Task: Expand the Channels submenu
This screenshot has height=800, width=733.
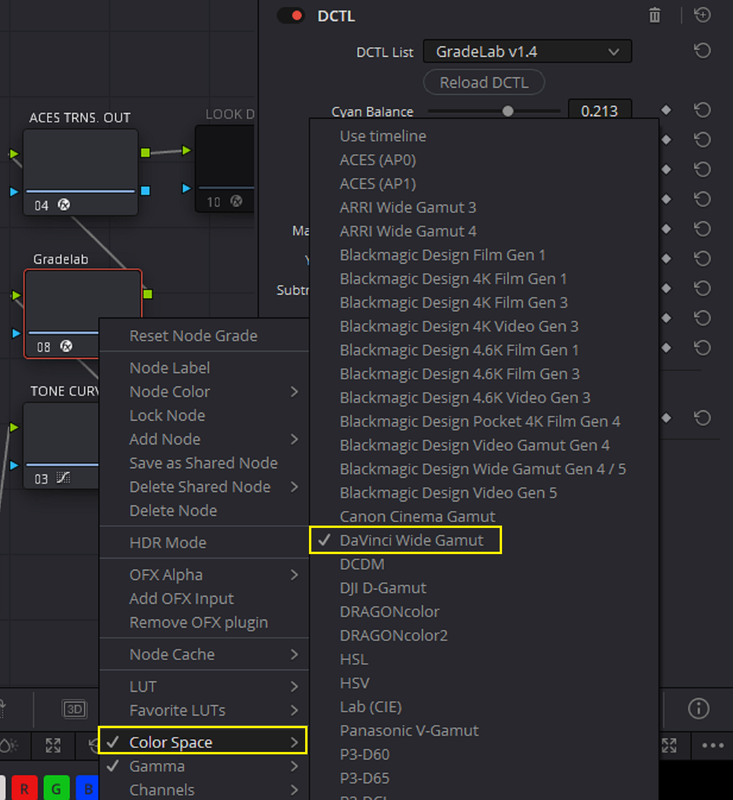Action: coord(204,790)
